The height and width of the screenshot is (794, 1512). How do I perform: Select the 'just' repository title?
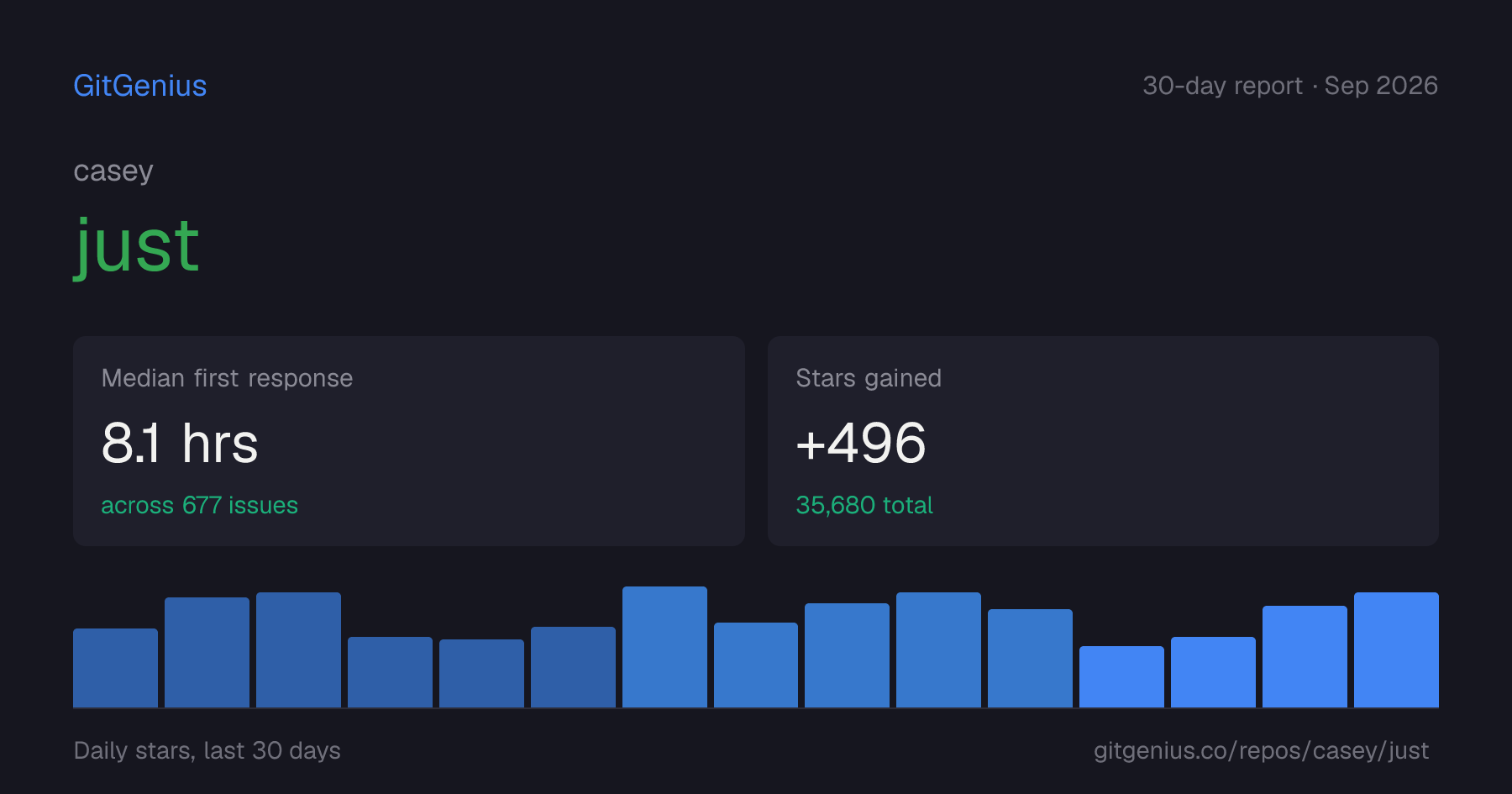tap(137, 246)
